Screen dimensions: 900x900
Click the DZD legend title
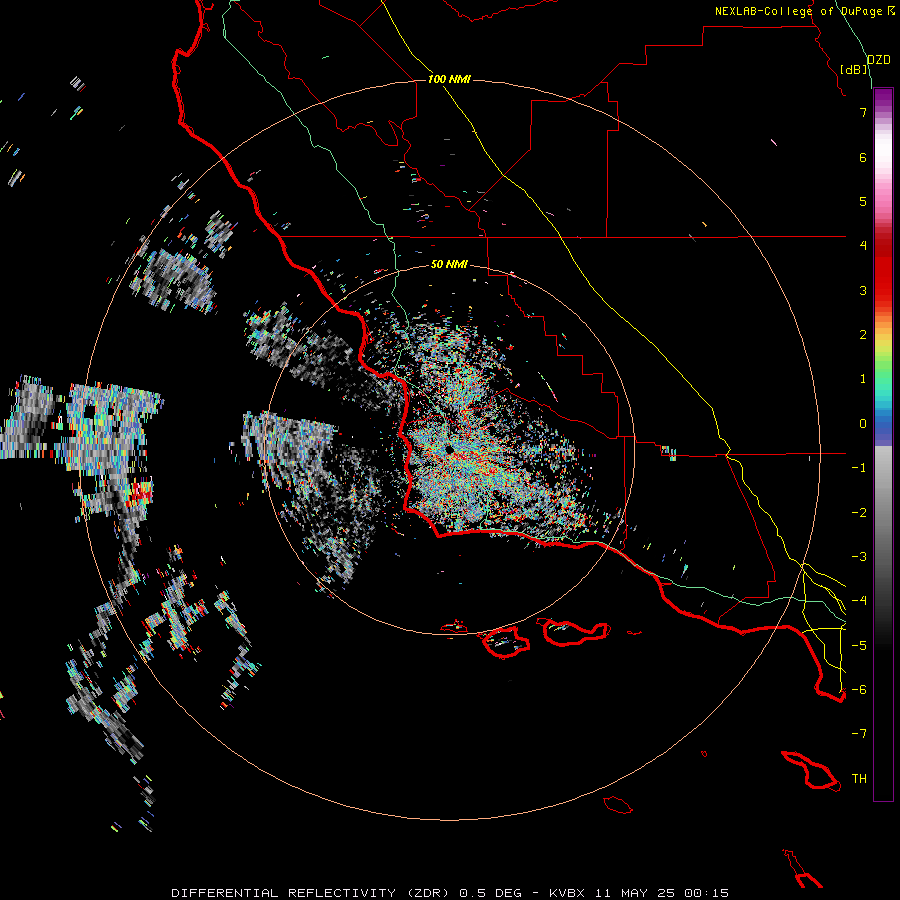(x=878, y=60)
